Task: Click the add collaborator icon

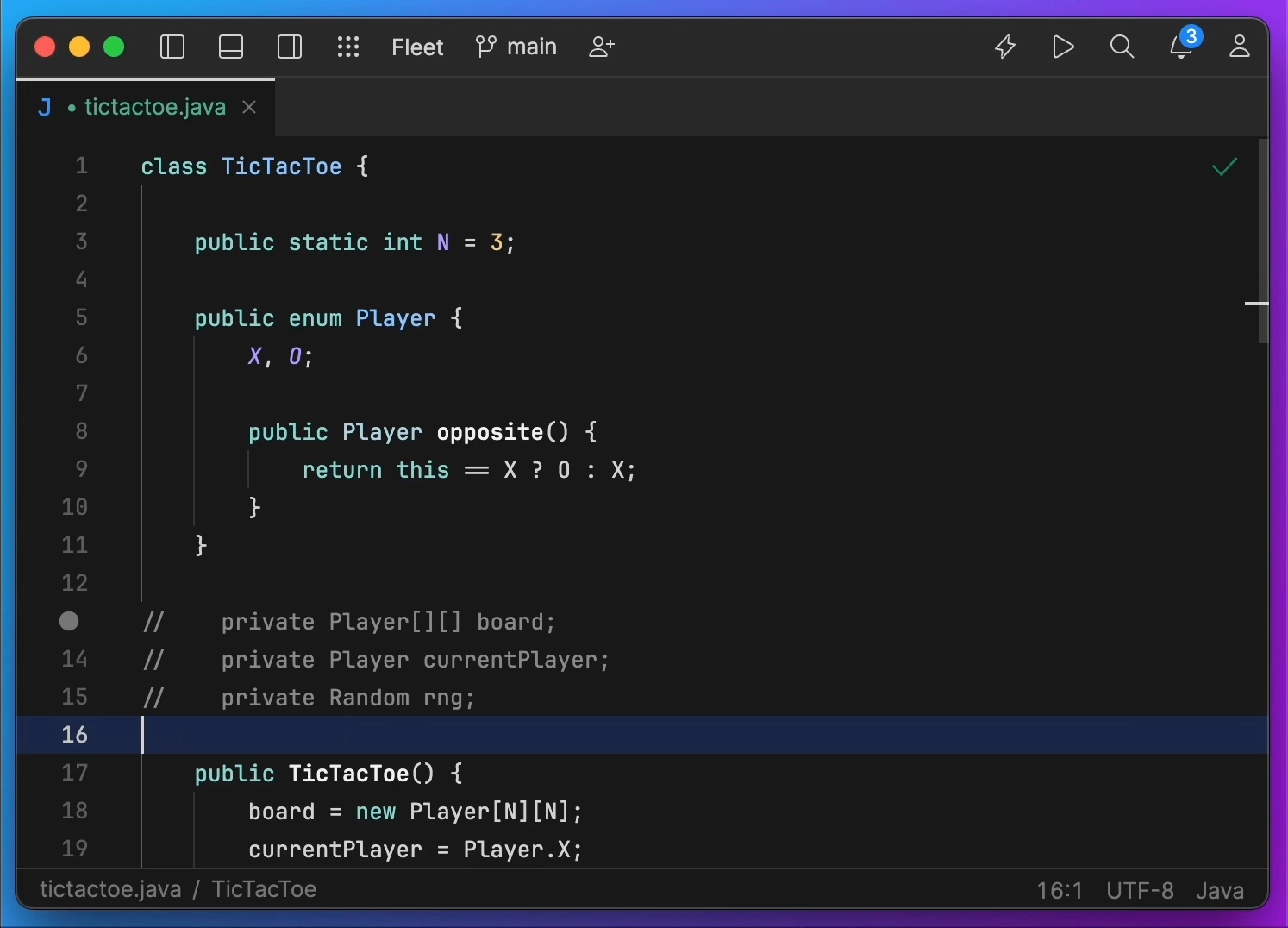Action: (x=602, y=47)
